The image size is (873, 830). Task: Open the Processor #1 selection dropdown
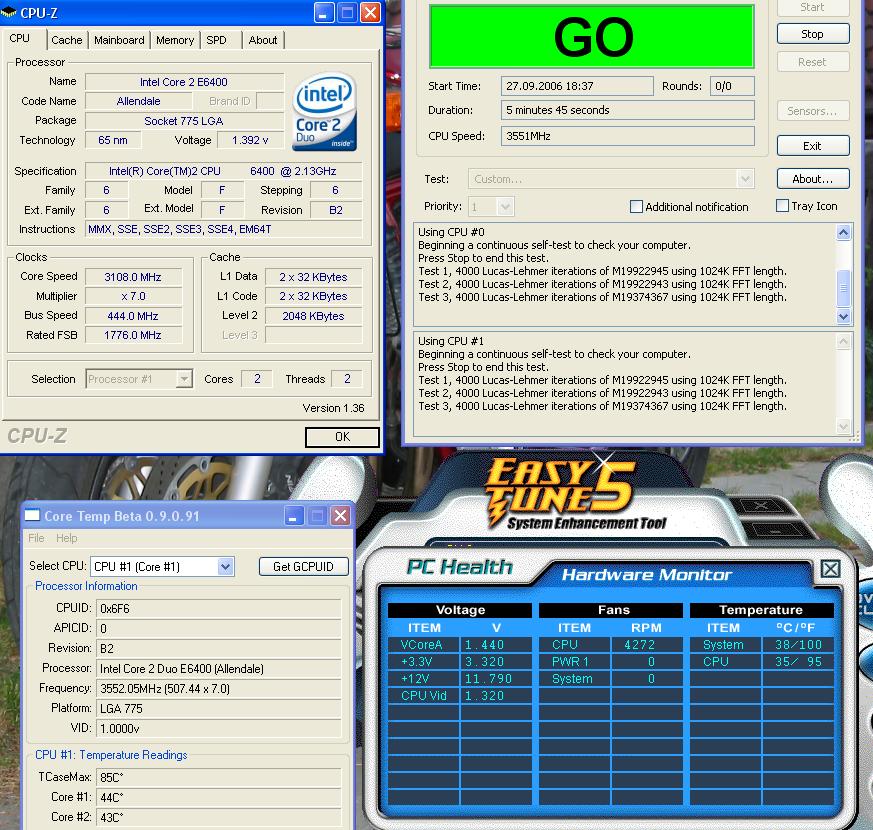[x=183, y=379]
